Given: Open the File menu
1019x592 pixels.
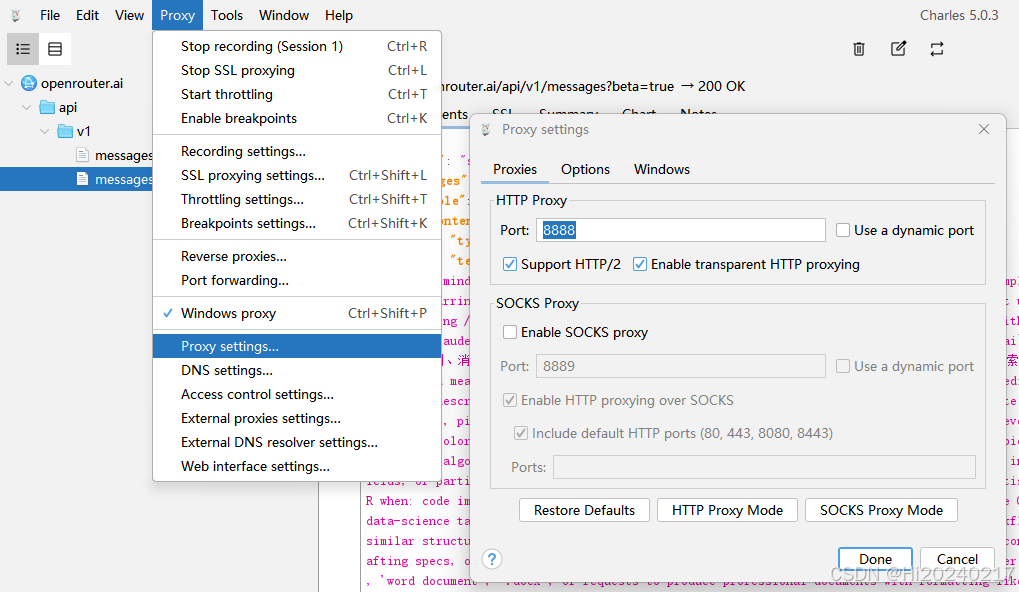Looking at the screenshot, I should point(49,15).
